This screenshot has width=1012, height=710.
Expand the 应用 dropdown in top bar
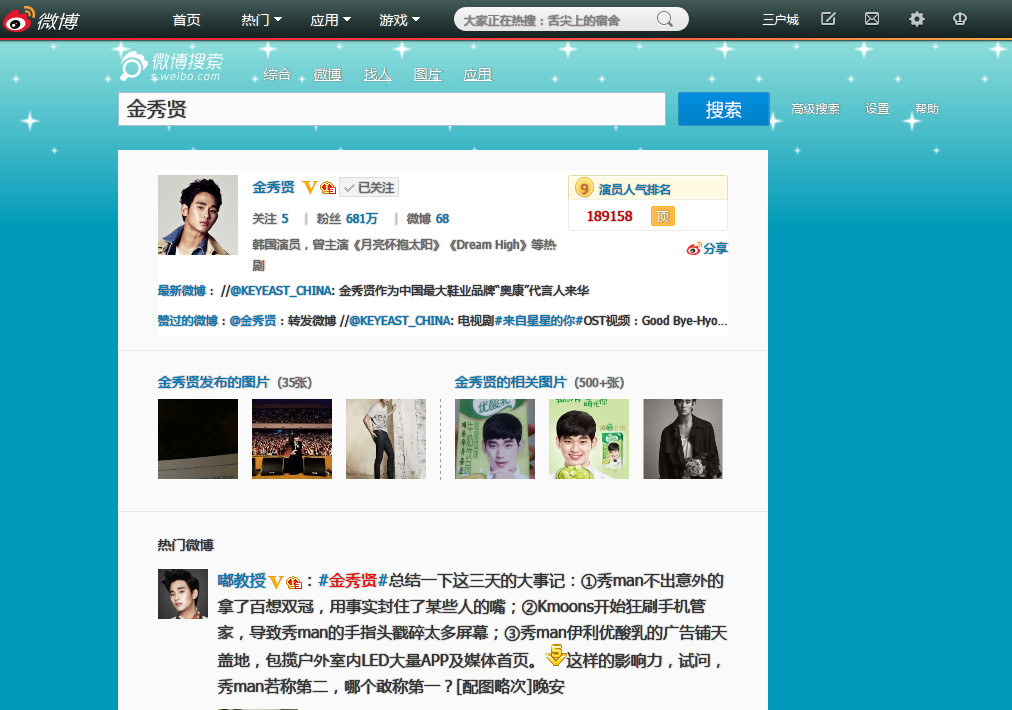330,20
